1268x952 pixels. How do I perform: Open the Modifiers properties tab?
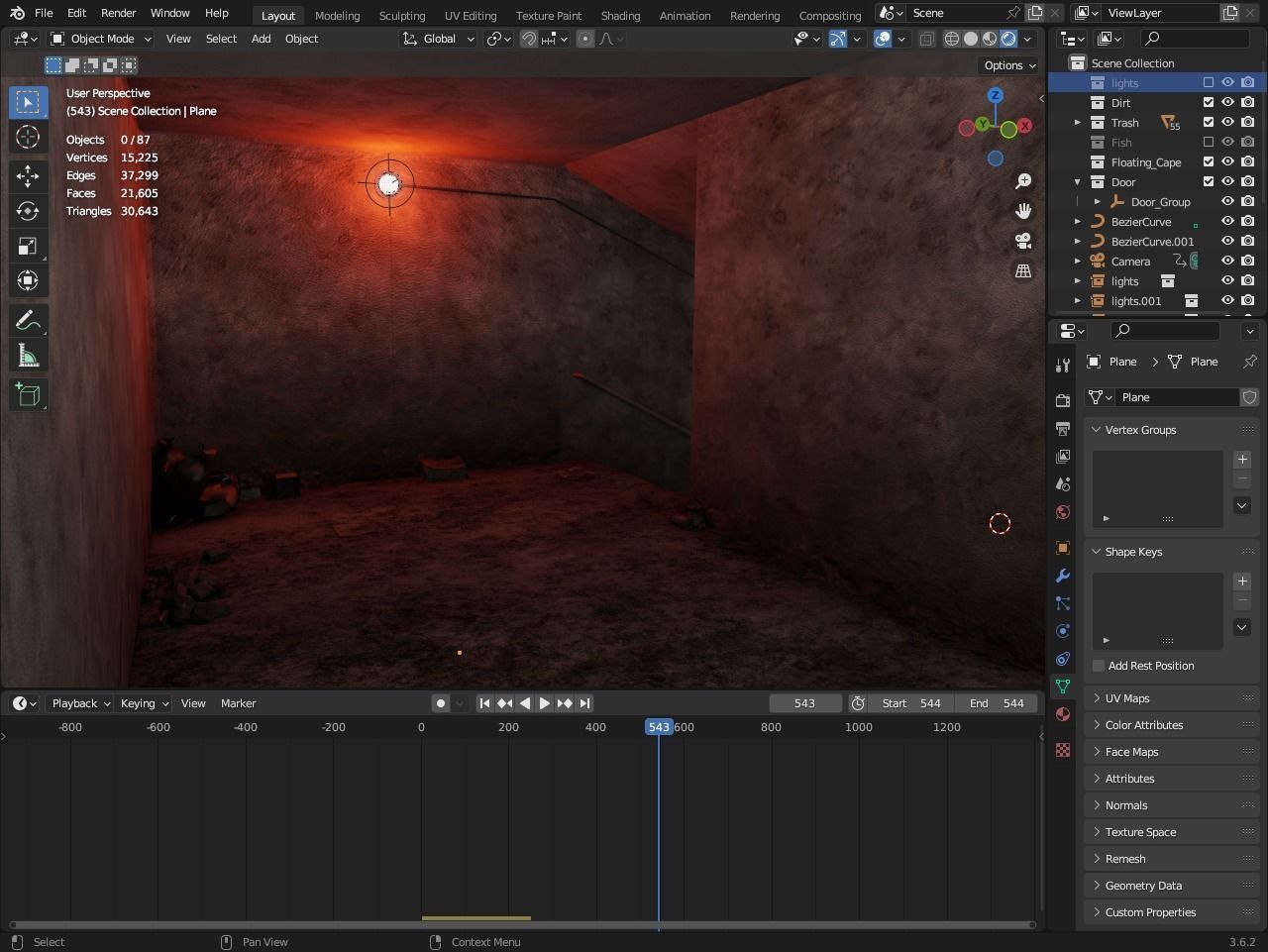point(1063,576)
